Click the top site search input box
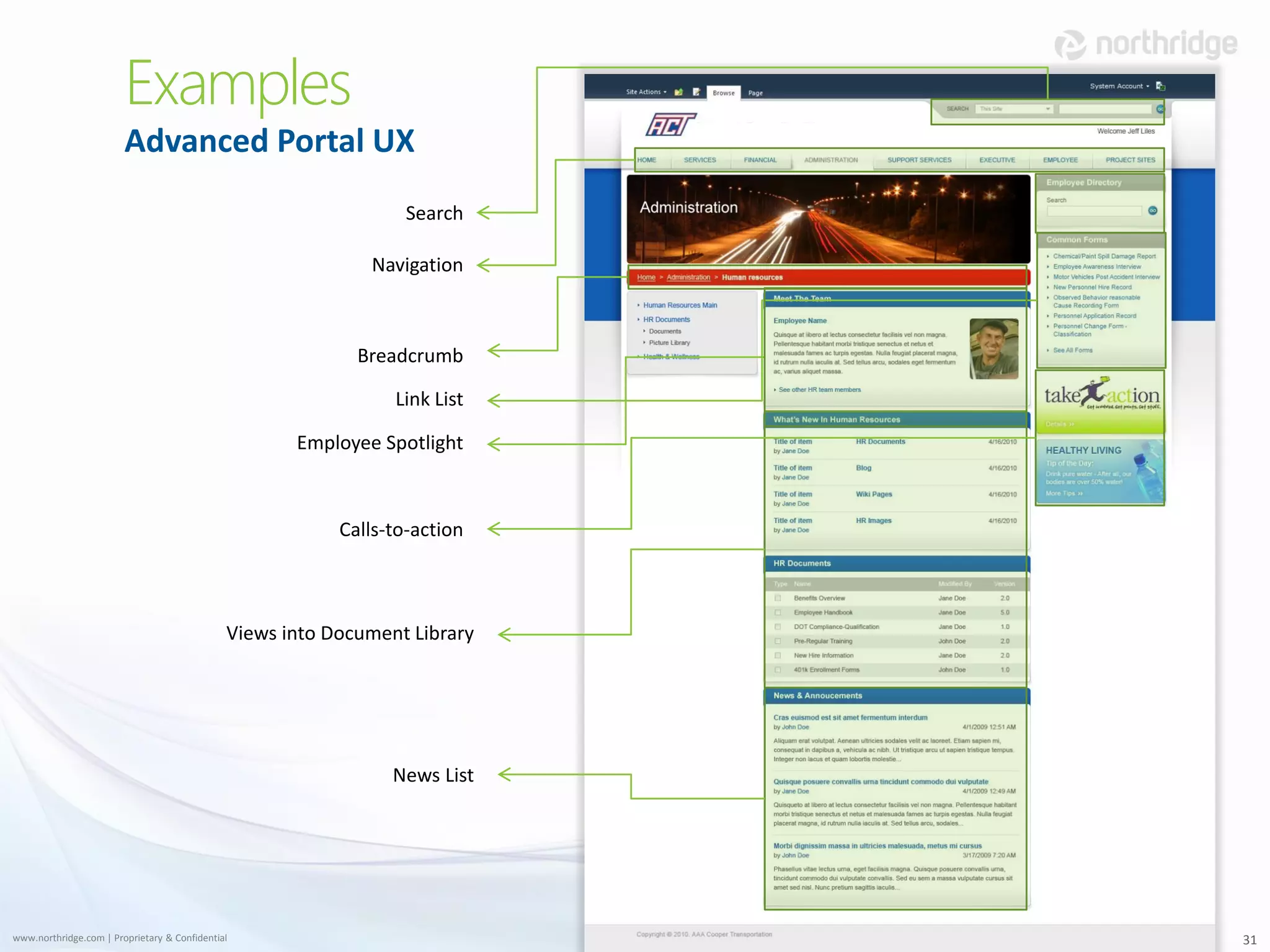The image size is (1270, 952). click(x=1105, y=109)
